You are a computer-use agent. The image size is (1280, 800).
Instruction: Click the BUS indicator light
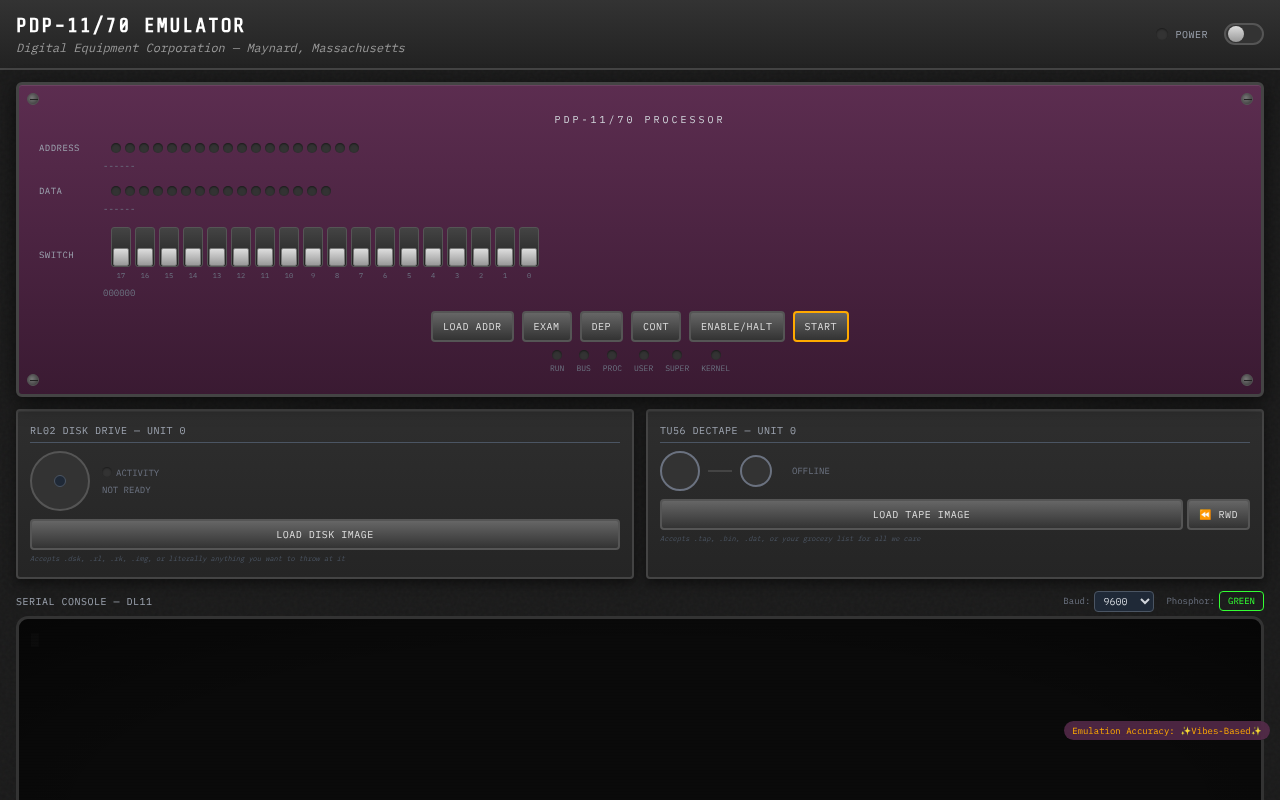point(583,356)
